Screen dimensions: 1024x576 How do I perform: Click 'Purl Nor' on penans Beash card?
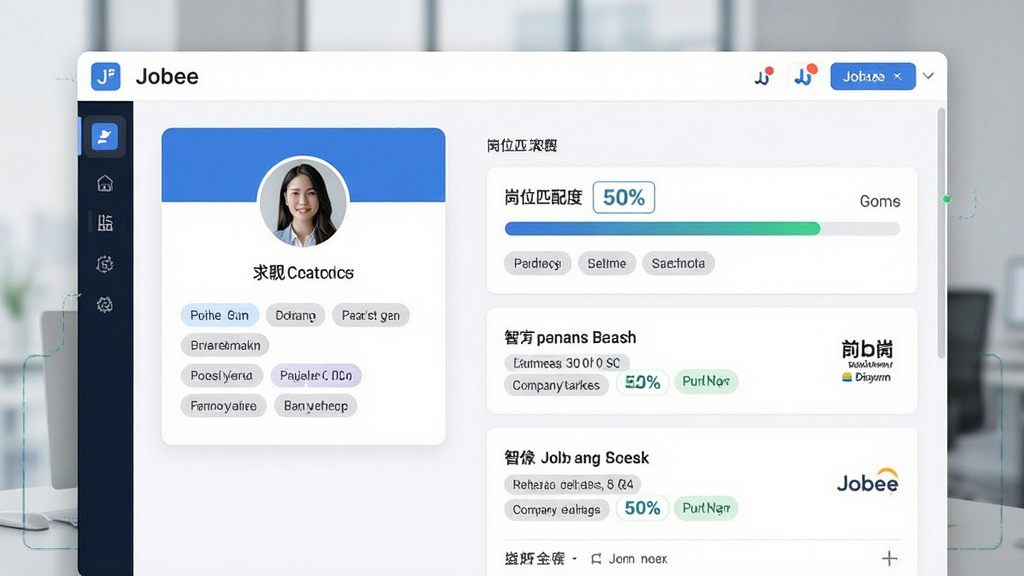pyautogui.click(x=706, y=381)
